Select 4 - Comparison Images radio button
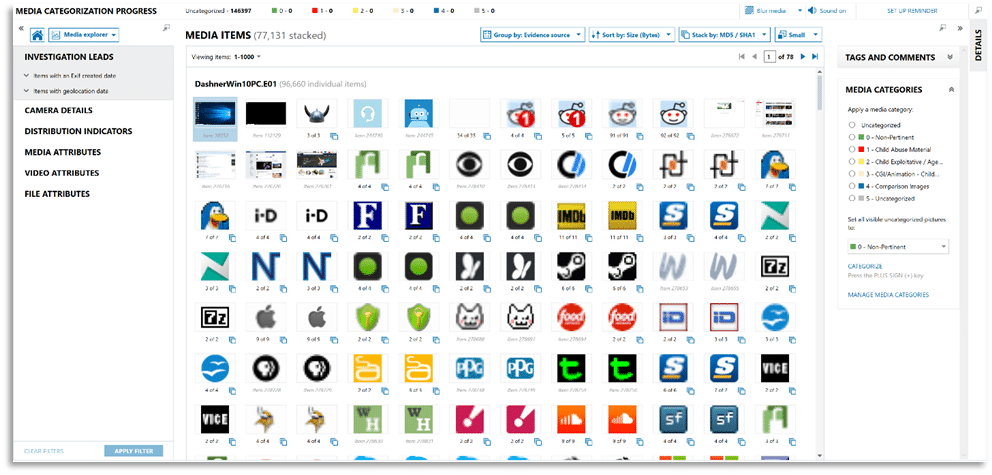Viewport: 992px width, 475px height. pyautogui.click(x=852, y=186)
